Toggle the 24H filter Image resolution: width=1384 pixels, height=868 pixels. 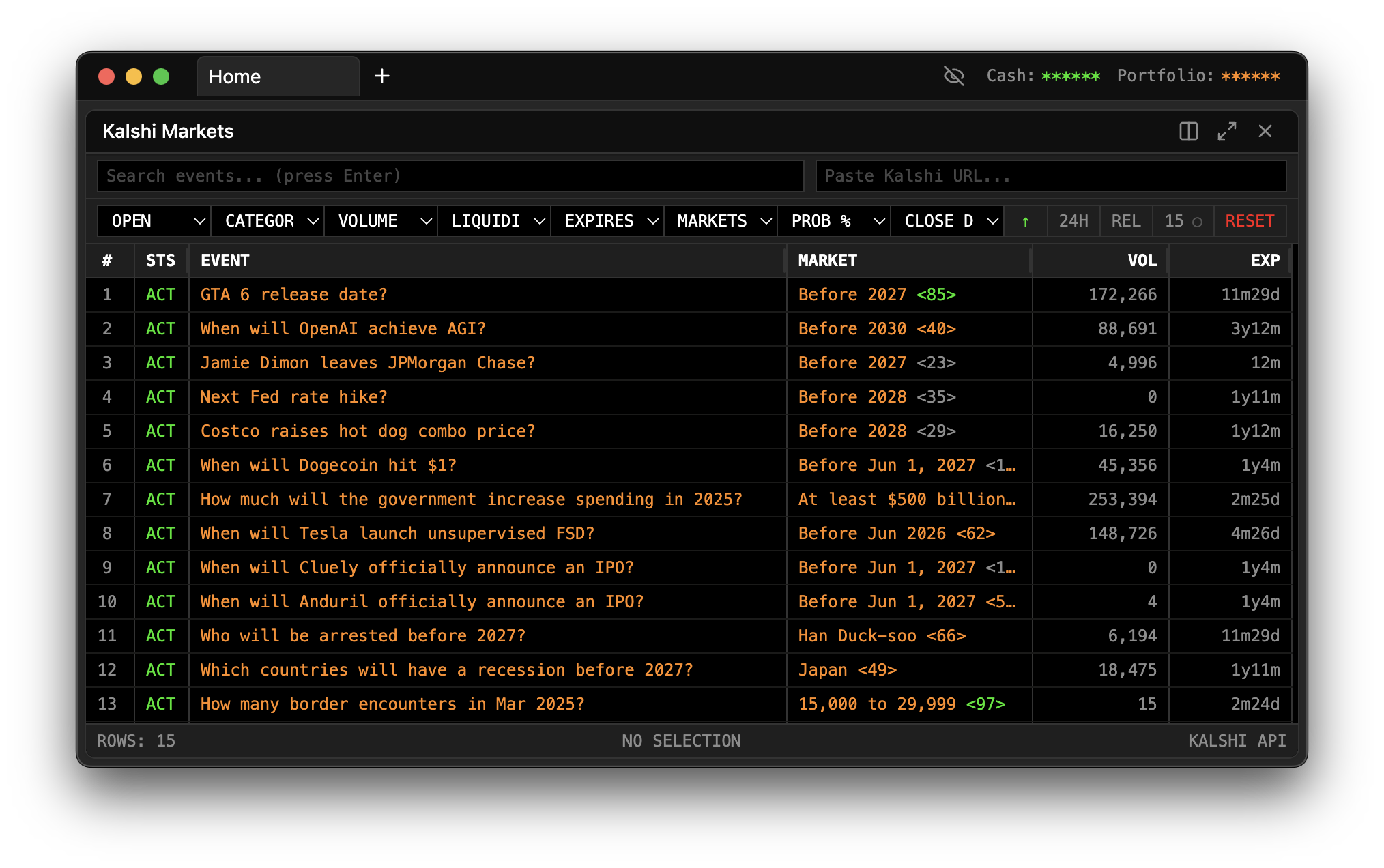pos(1073,221)
